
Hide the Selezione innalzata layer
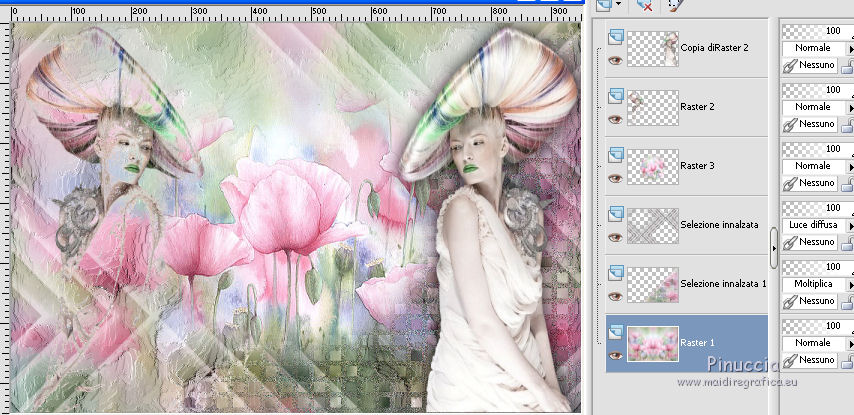pos(615,237)
